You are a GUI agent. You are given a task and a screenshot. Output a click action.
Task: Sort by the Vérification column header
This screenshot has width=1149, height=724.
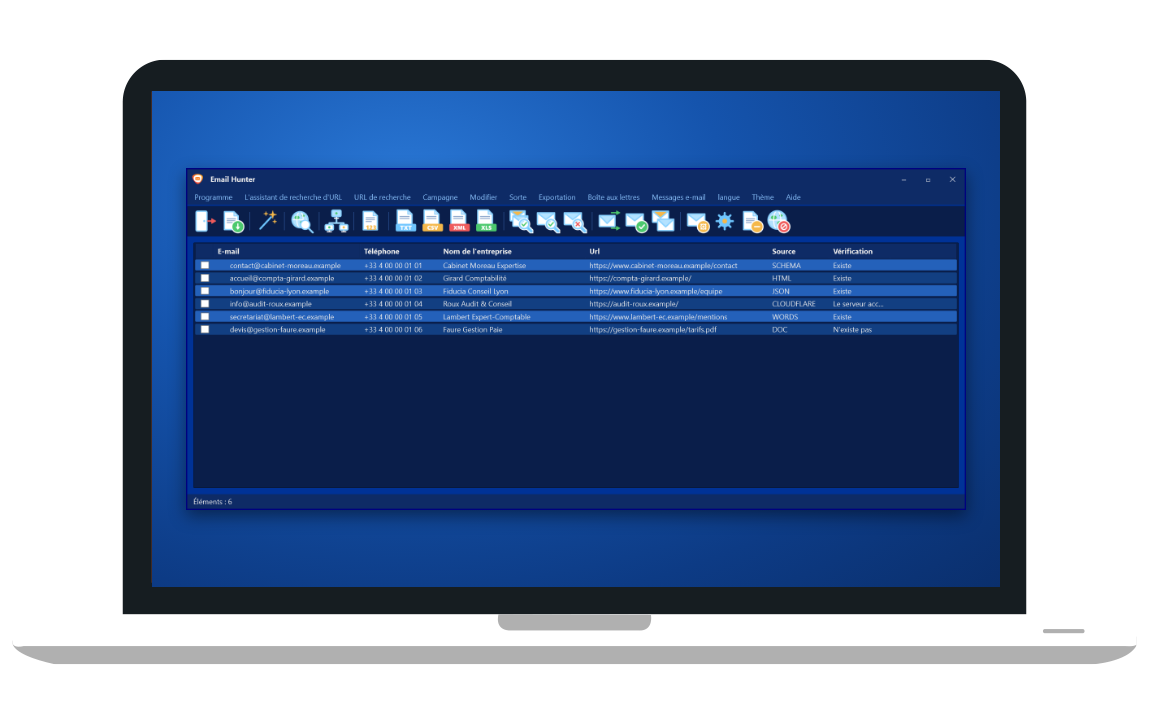point(853,251)
